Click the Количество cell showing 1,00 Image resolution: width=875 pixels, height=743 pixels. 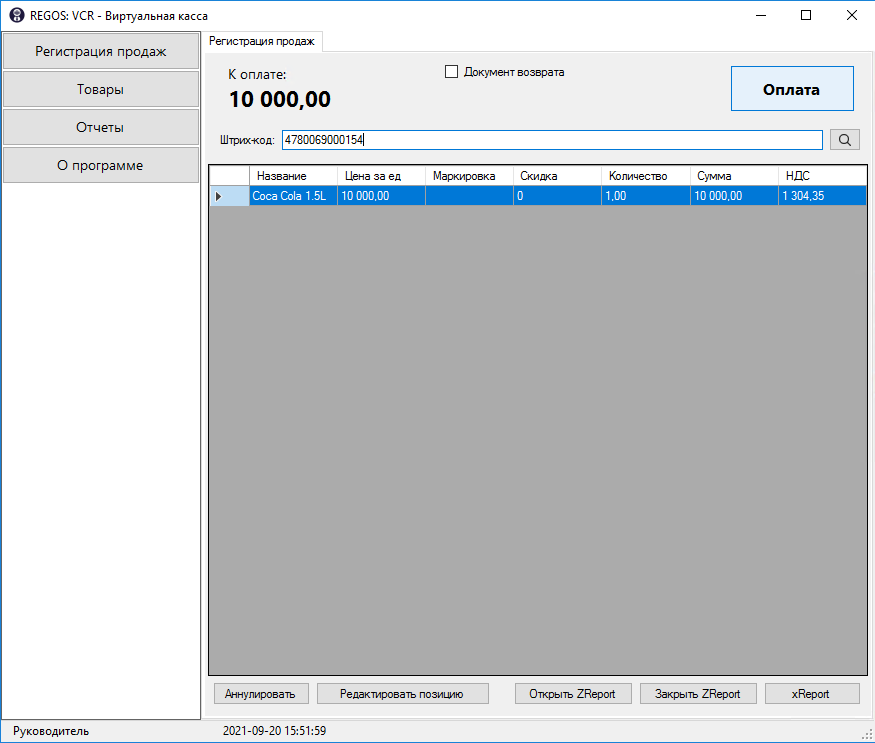click(645, 196)
